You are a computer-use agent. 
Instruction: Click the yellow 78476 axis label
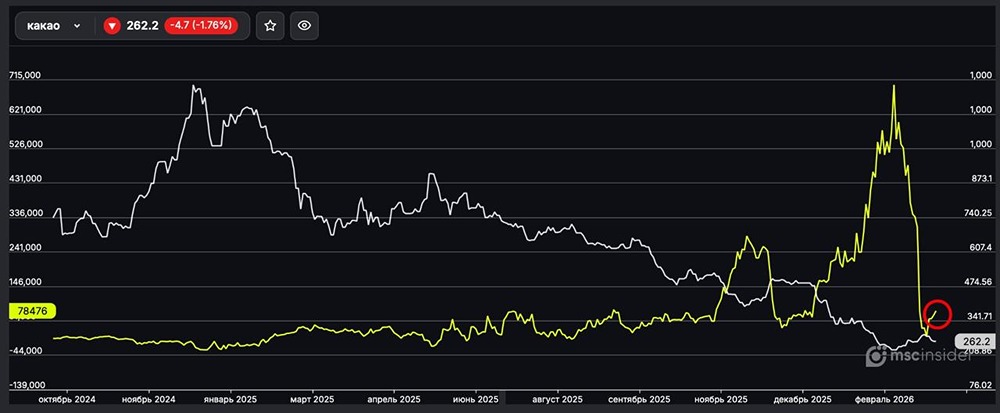[x=31, y=311]
